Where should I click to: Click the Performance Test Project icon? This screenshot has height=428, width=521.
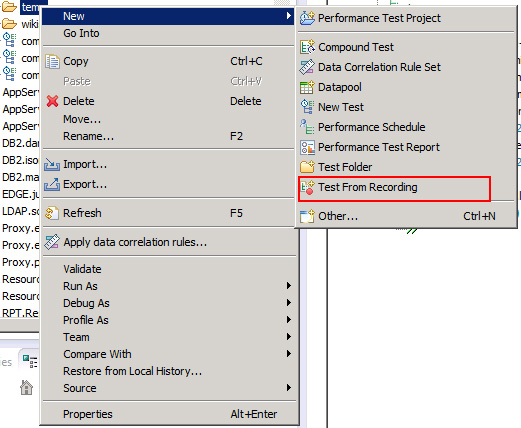pos(307,18)
